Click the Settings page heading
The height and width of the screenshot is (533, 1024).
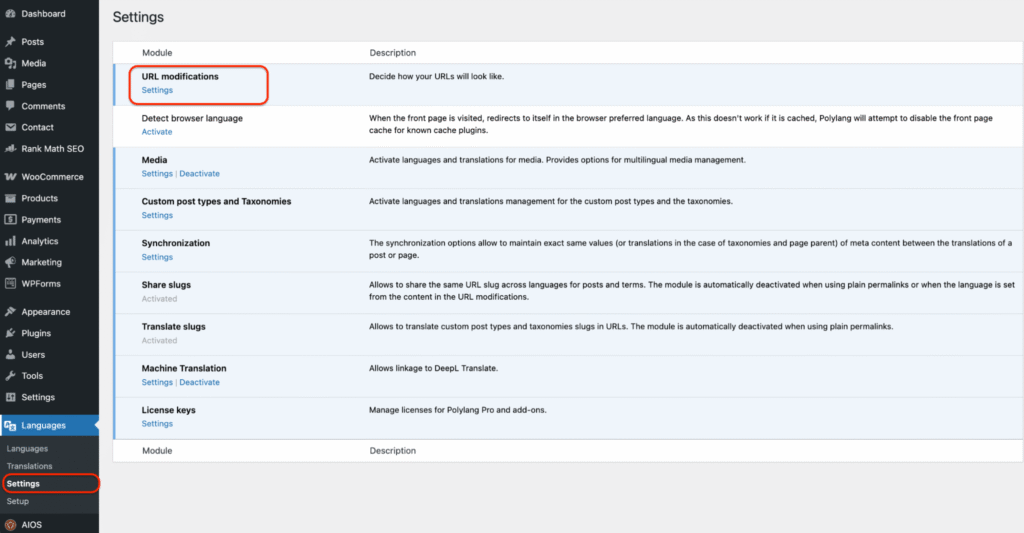(x=138, y=18)
